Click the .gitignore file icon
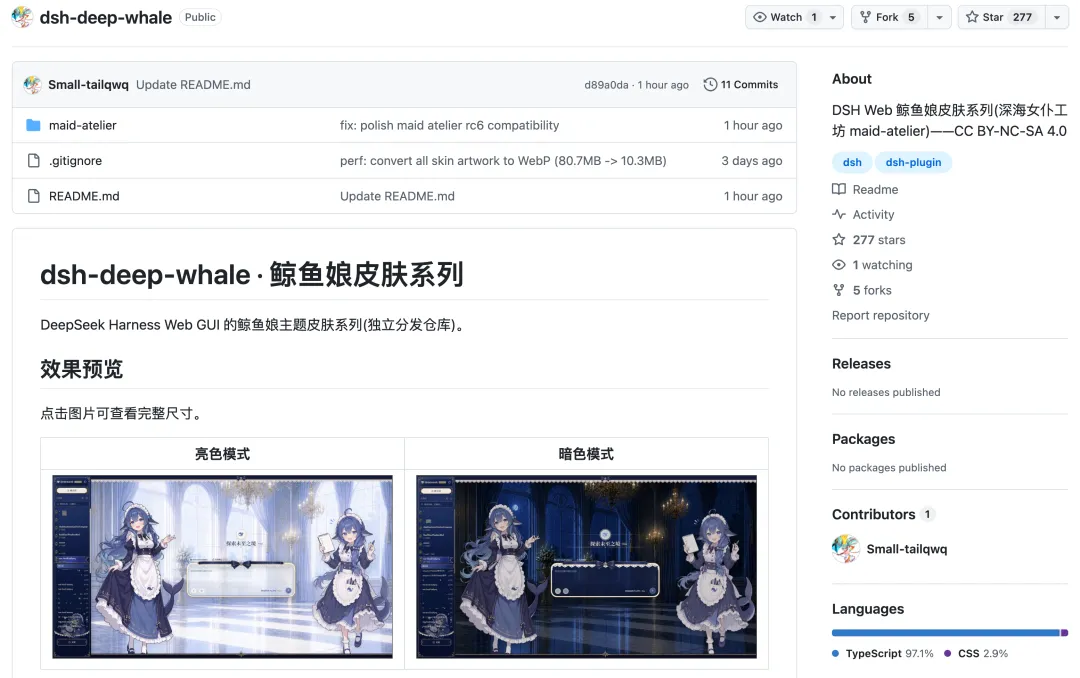Screen dimensions: 1080x678 (33, 161)
